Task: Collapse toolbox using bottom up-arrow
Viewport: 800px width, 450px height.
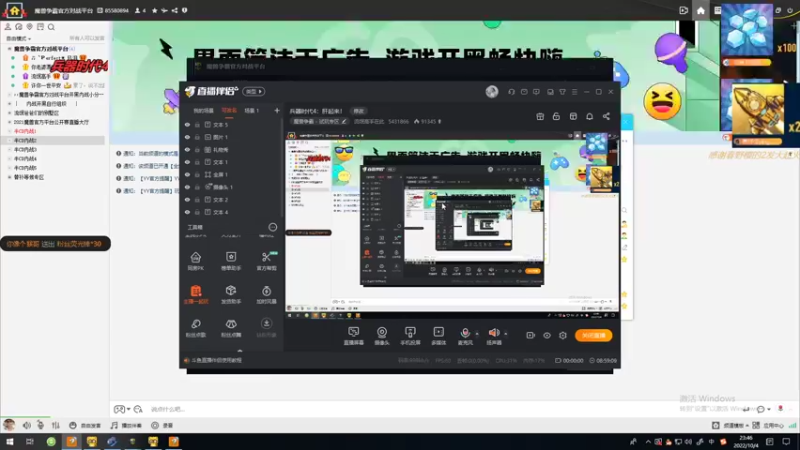Action: tap(240, 351)
